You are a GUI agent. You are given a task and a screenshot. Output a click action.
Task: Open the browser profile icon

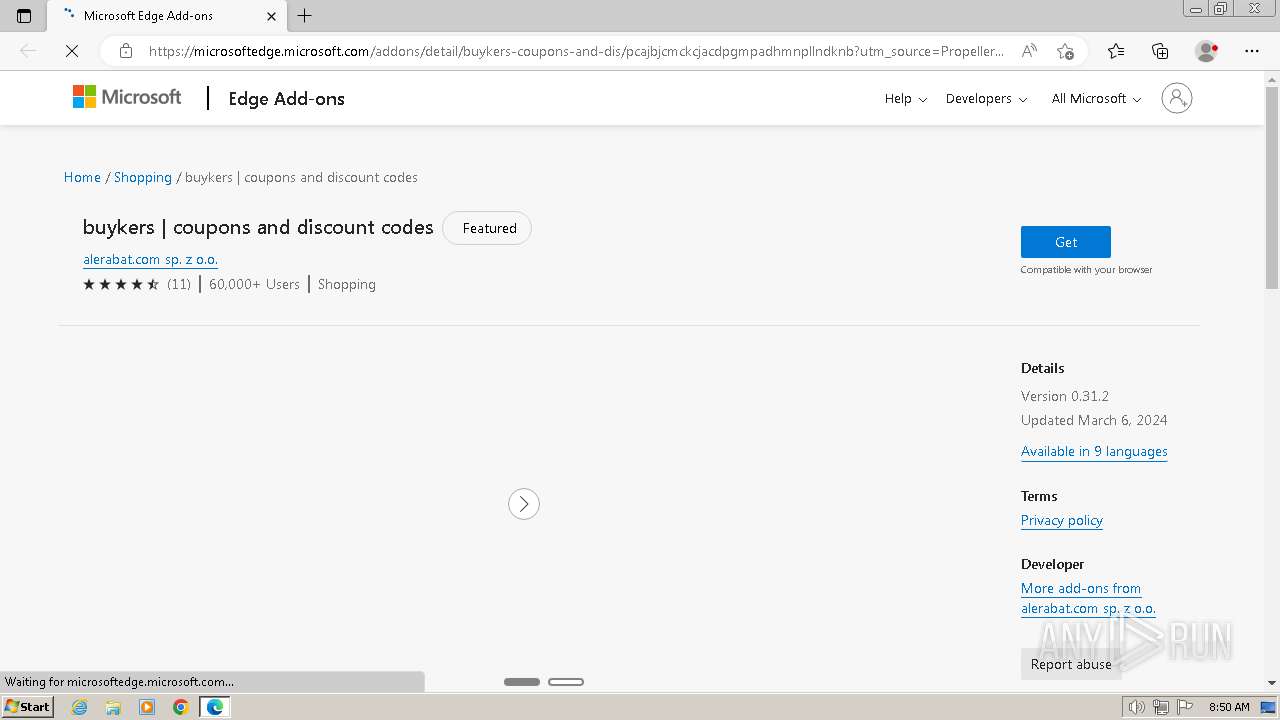point(1206,51)
